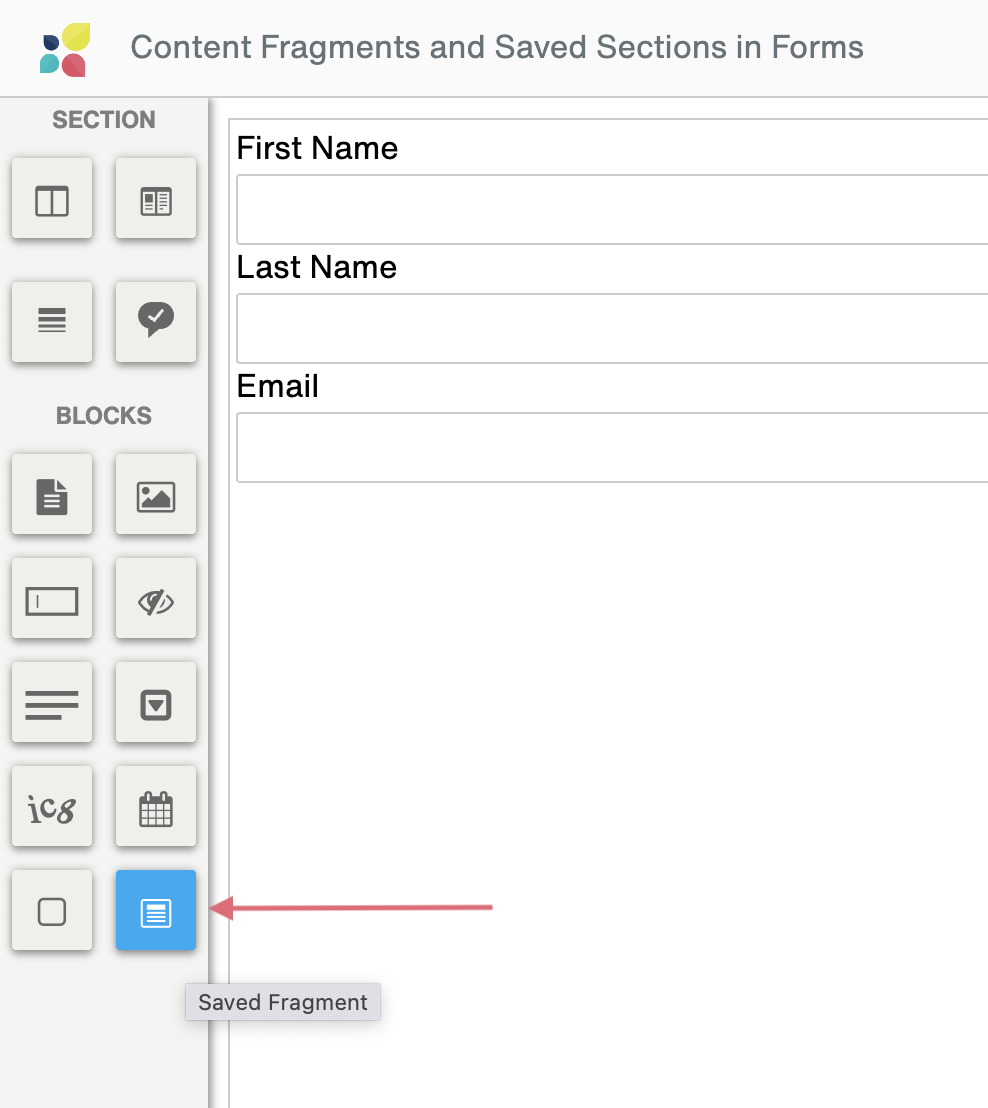Click the highlighted Saved Fragment block
This screenshot has width=988, height=1108.
tap(155, 910)
